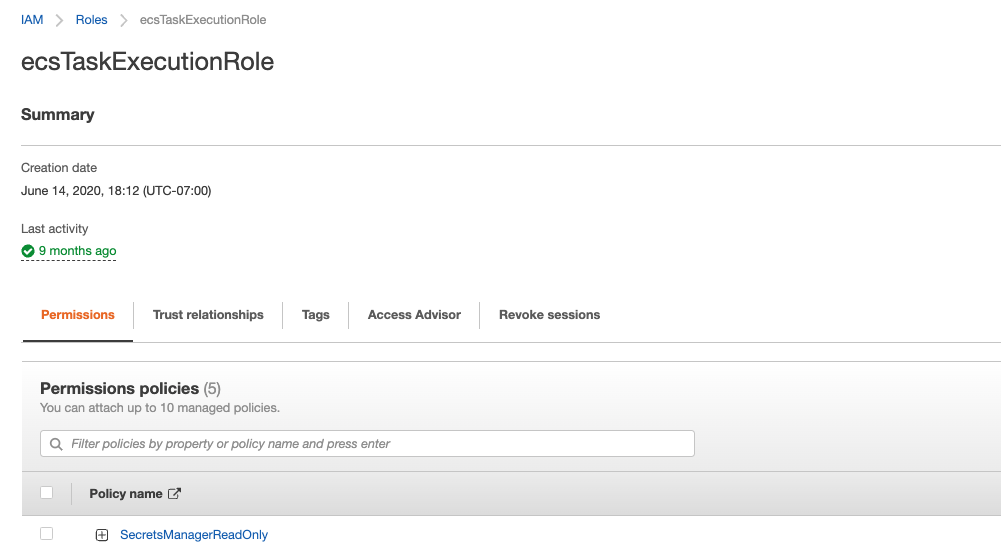The height and width of the screenshot is (552, 1001).
Task: Focus the Filter policies search field
Action: [367, 444]
